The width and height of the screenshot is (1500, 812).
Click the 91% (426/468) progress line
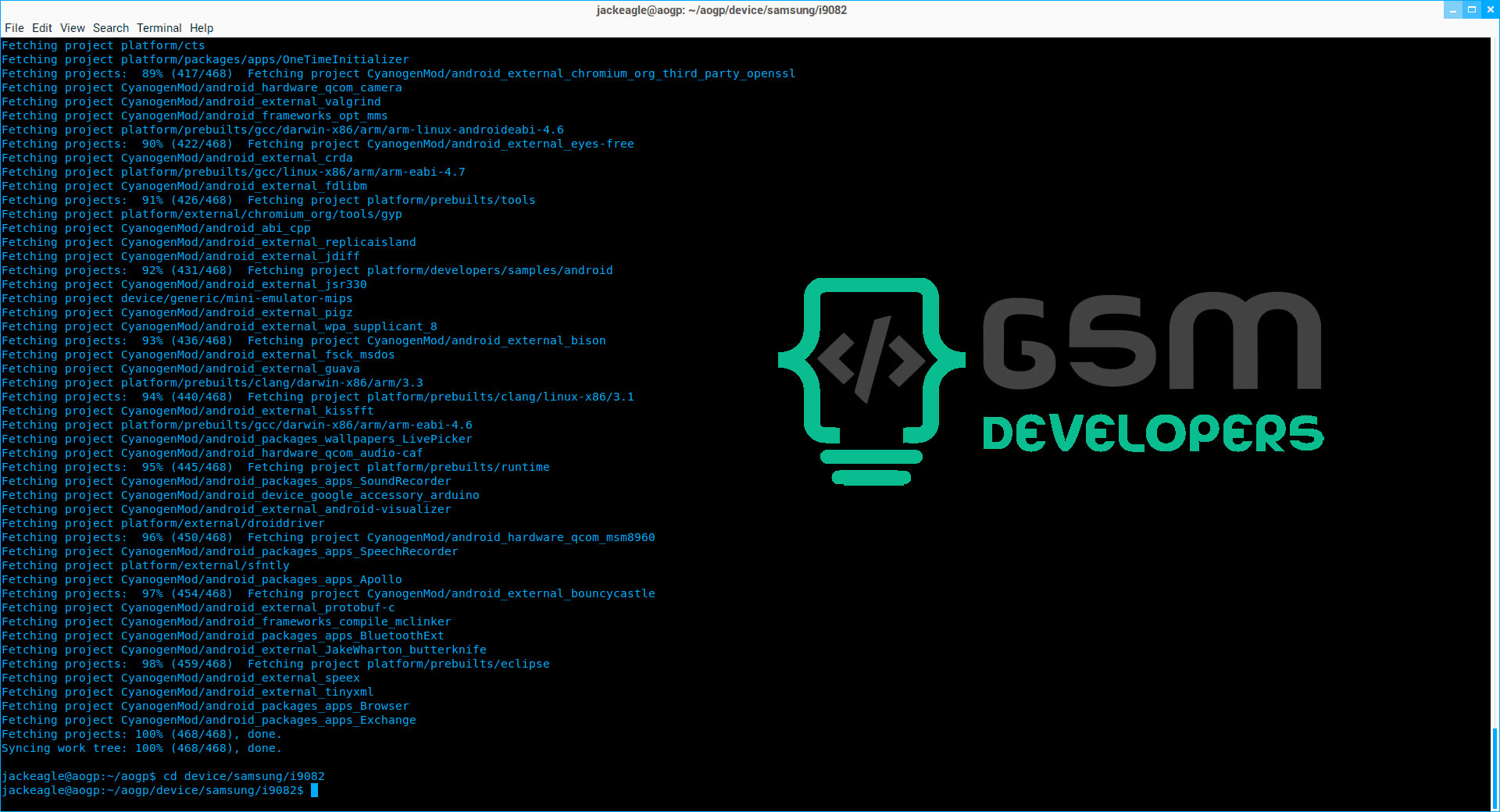point(269,201)
